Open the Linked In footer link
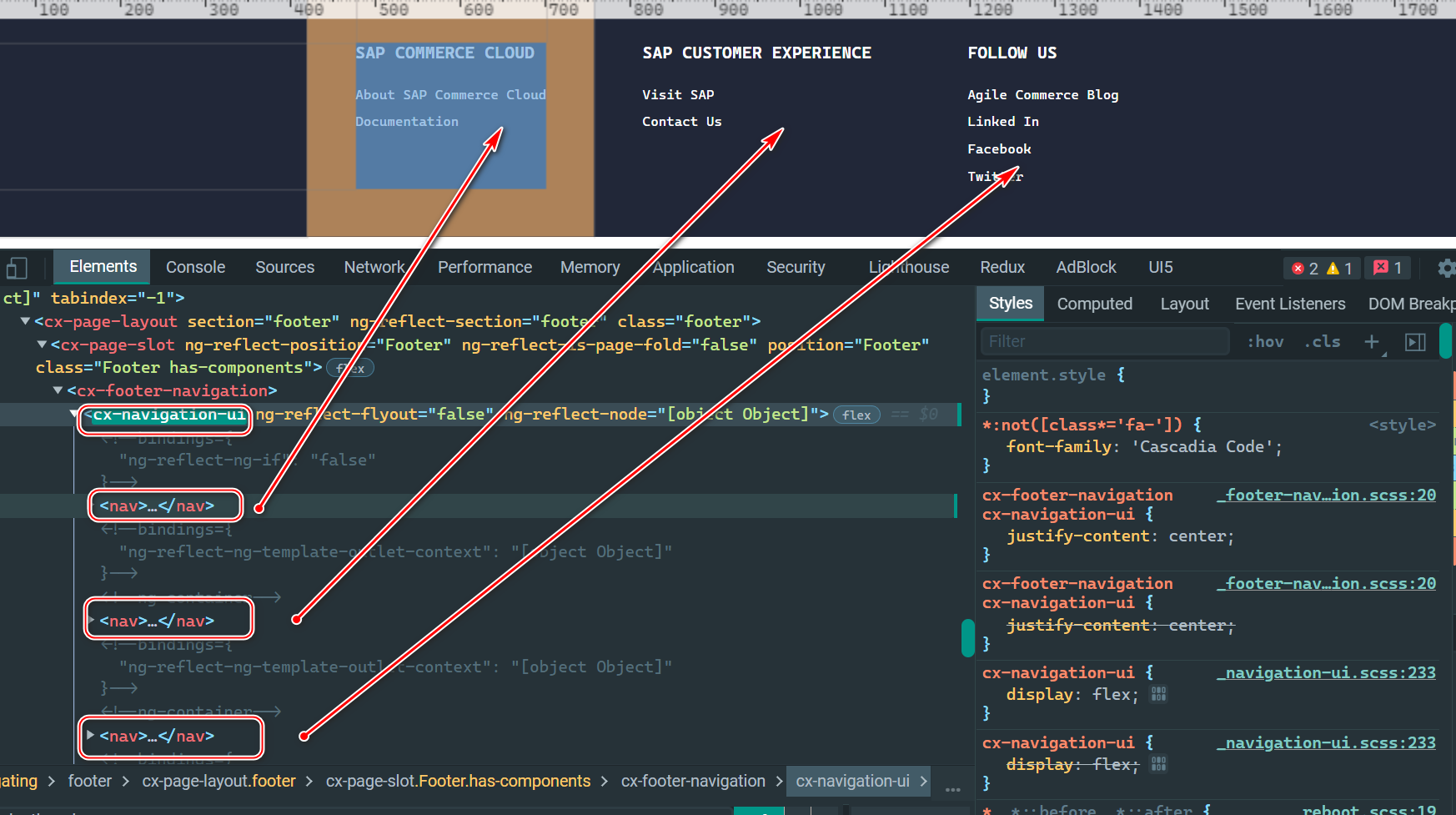The image size is (1456, 815). [1003, 122]
